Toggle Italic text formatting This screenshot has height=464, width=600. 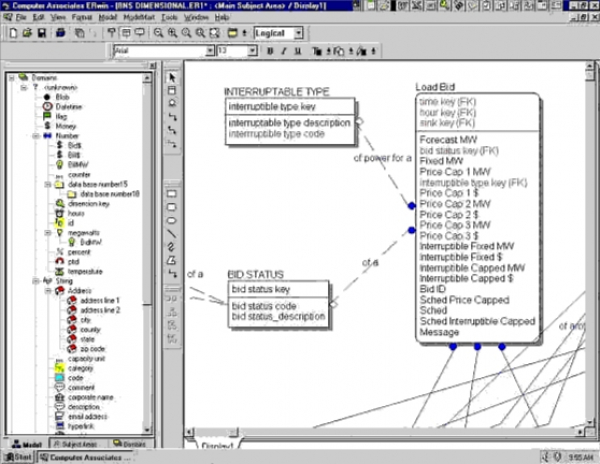tap(284, 50)
